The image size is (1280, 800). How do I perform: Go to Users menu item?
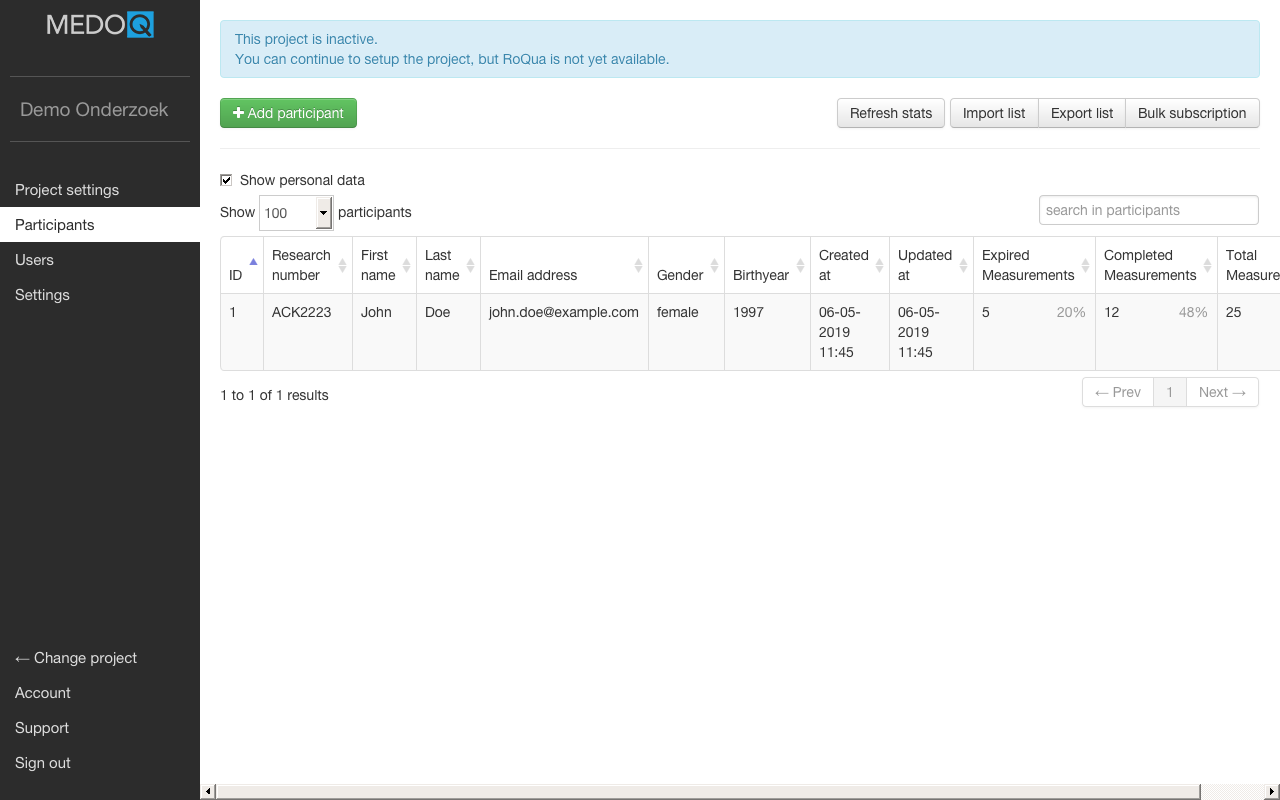[35, 260]
